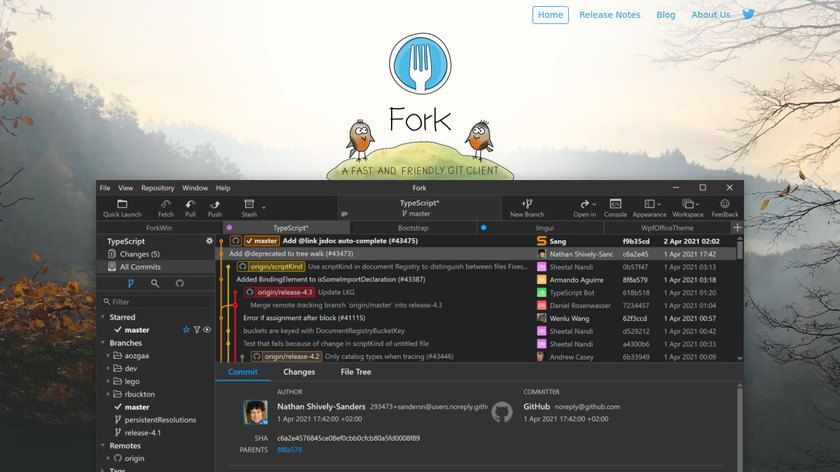Switch sidebar to branches view icon
Image resolution: width=840 pixels, height=472 pixels.
coord(130,283)
